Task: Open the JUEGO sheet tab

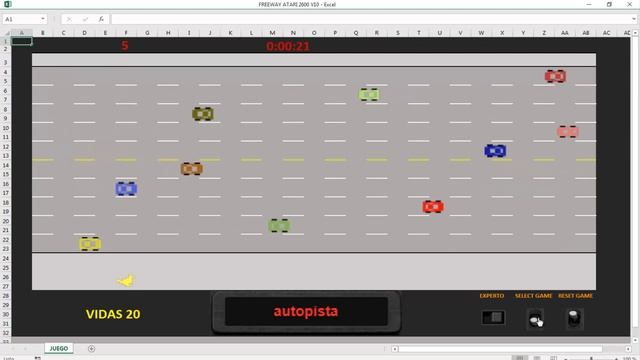Action: pyautogui.click(x=59, y=348)
